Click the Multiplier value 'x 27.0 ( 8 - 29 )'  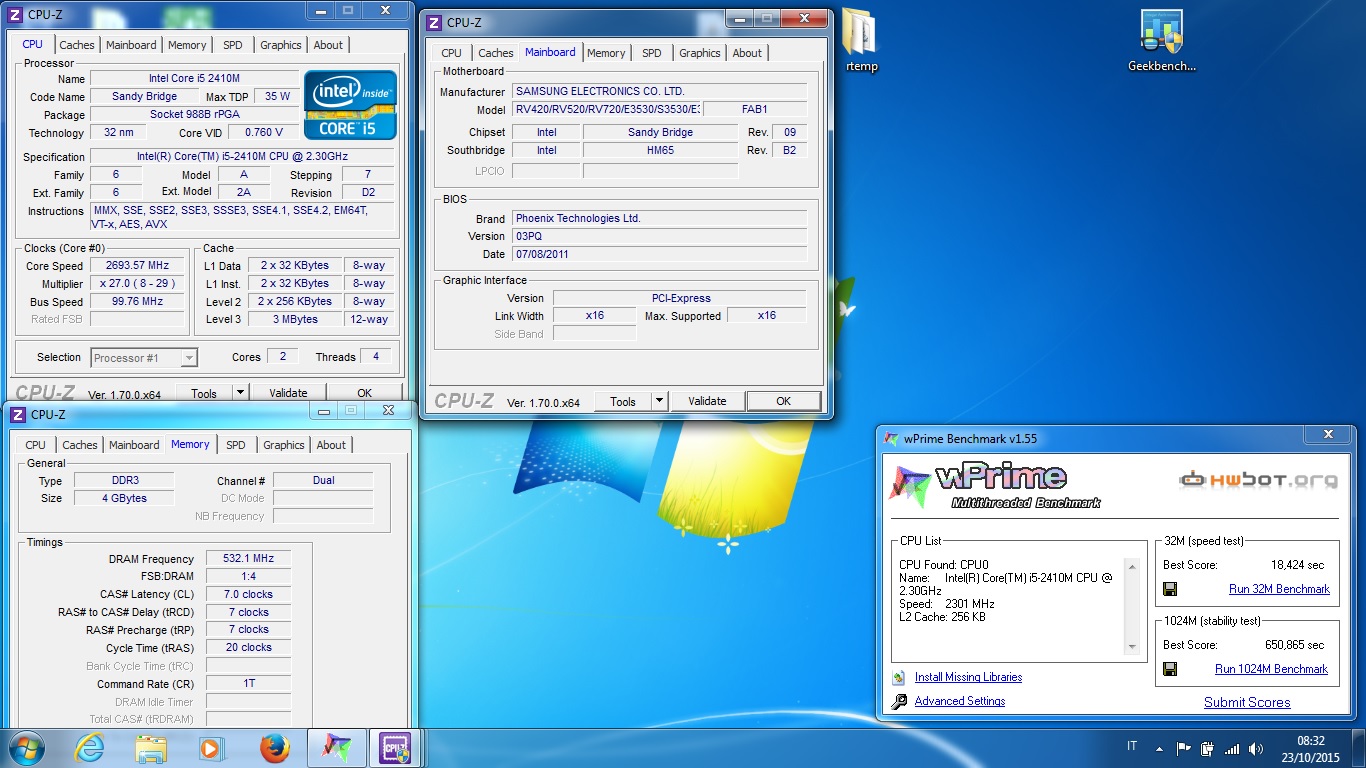click(x=137, y=284)
